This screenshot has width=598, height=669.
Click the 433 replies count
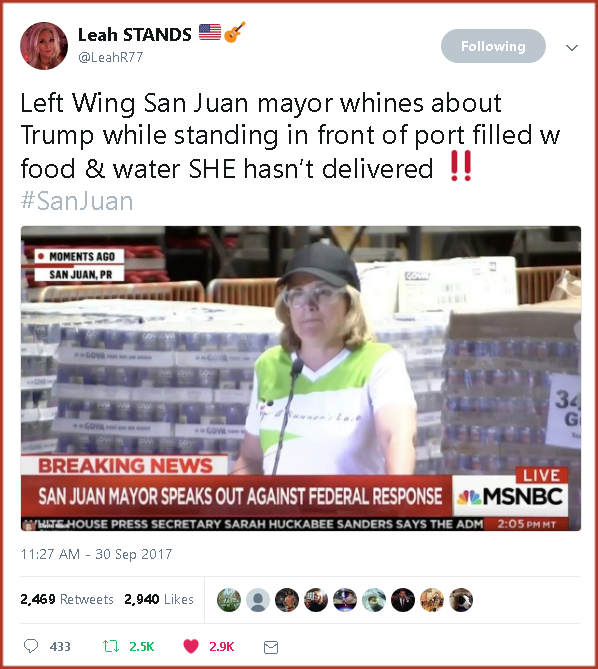(x=60, y=647)
